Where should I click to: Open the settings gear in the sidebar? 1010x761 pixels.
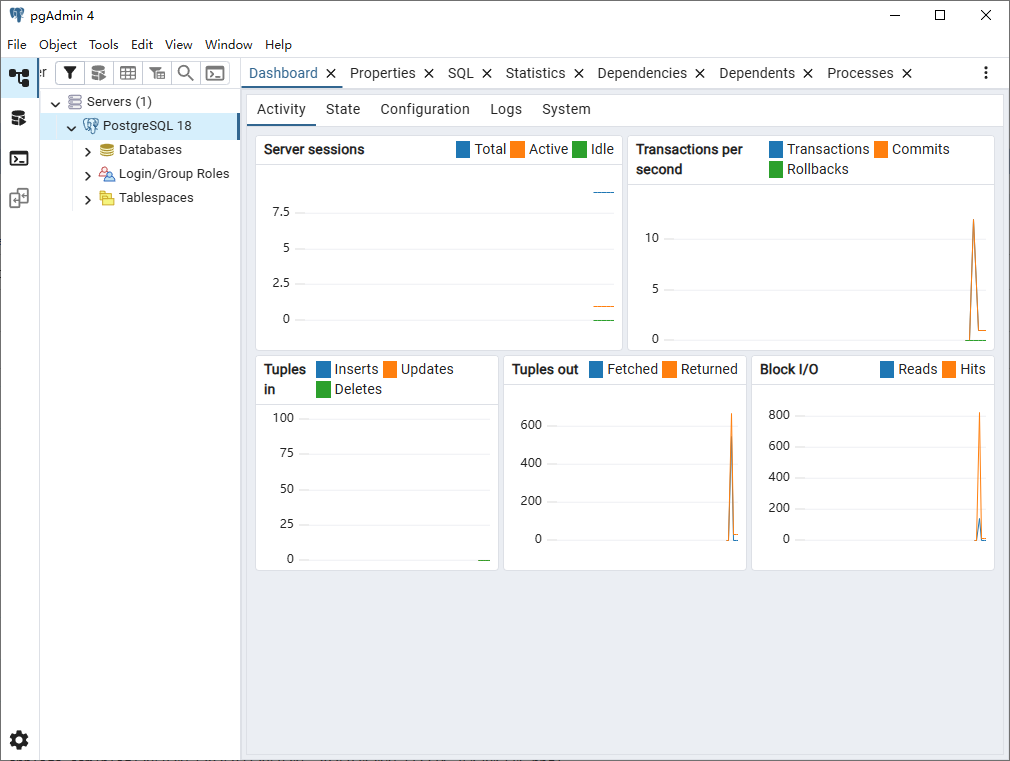coord(19,740)
